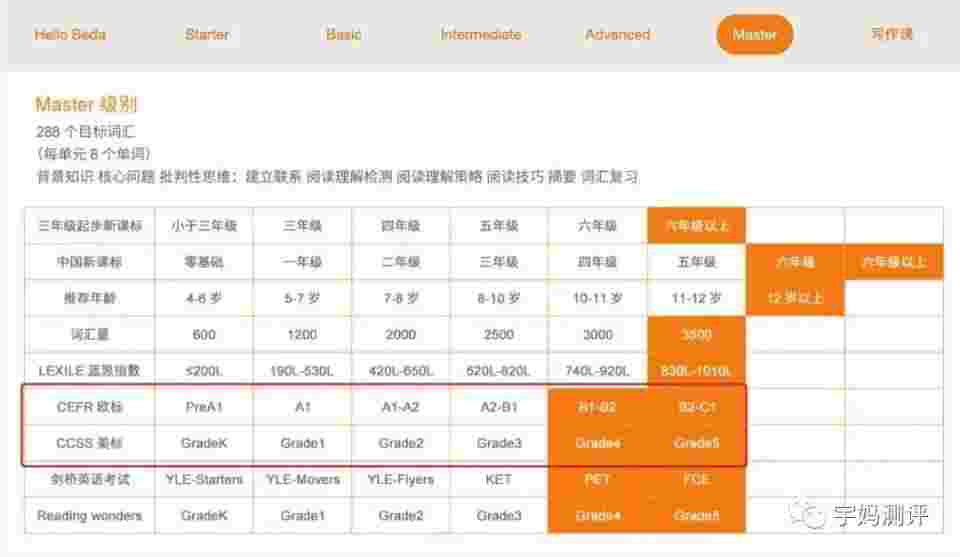The height and width of the screenshot is (557, 960).
Task: Click the '中国新课标' row header
Action: click(89, 262)
